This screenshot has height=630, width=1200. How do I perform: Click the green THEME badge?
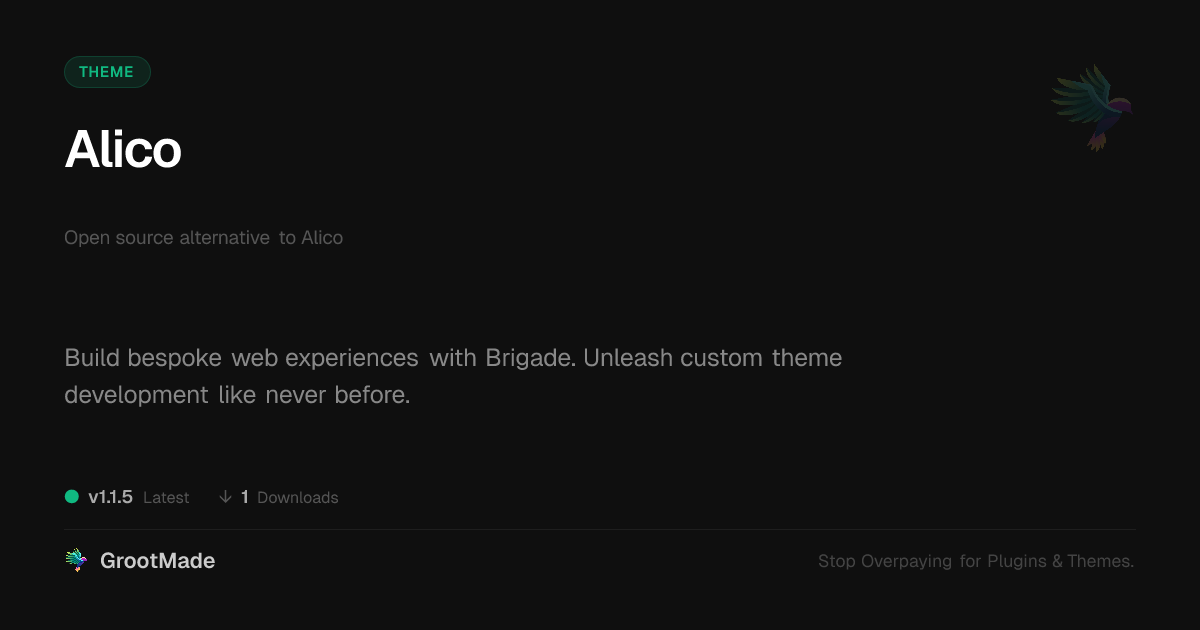(x=107, y=72)
